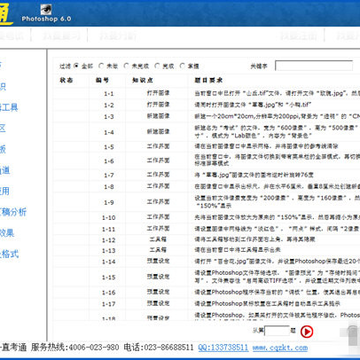
Task: Click the knowledge point cell in row 1-1
Action: (x=158, y=93)
